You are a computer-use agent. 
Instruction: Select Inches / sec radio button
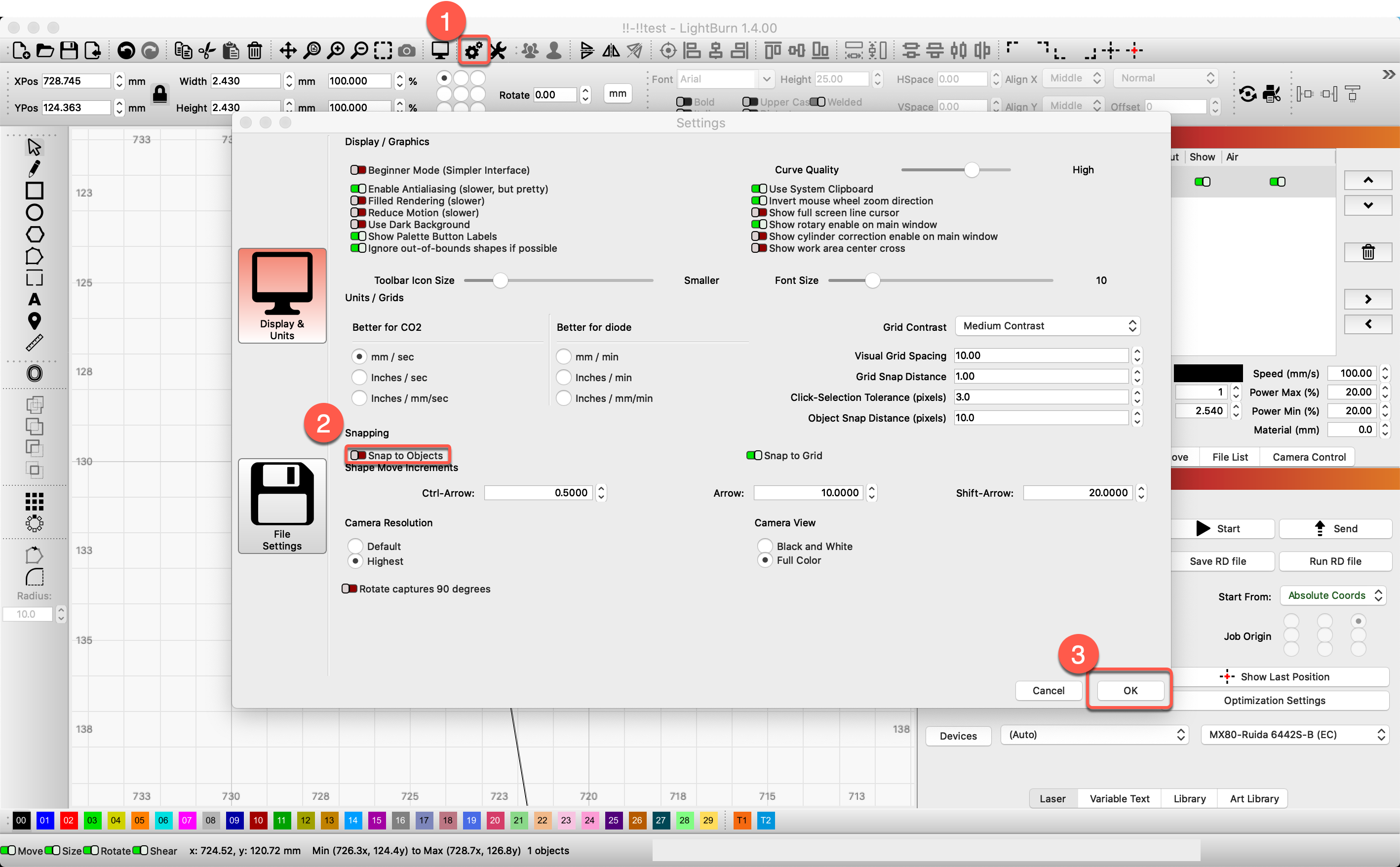[x=359, y=377]
